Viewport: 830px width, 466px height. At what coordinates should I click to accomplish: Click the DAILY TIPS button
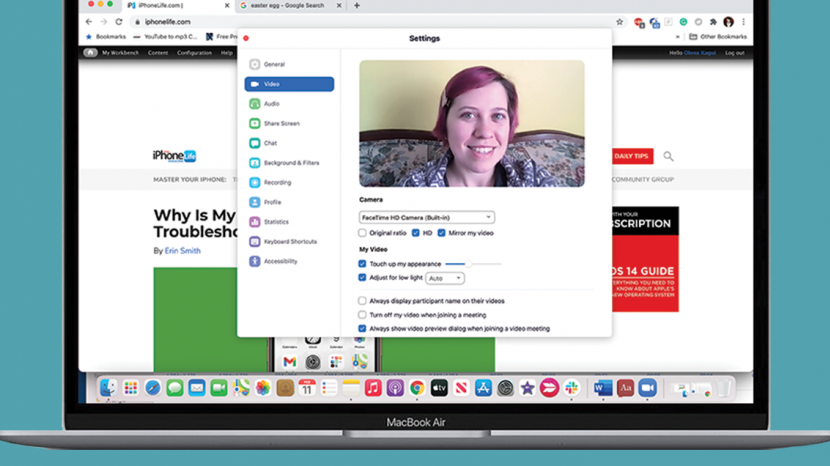[x=632, y=156]
